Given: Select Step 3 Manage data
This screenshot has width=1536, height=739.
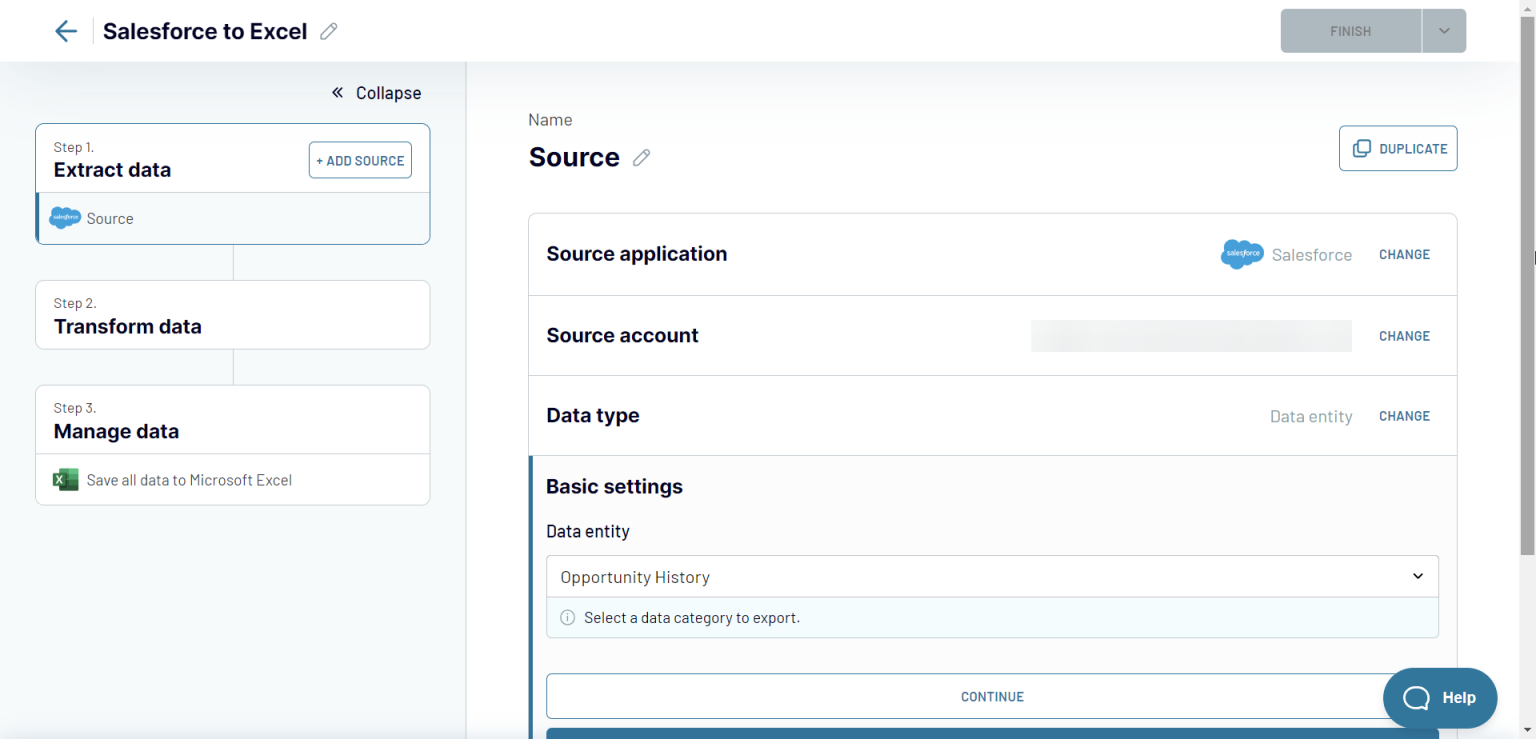Looking at the screenshot, I should (232, 419).
